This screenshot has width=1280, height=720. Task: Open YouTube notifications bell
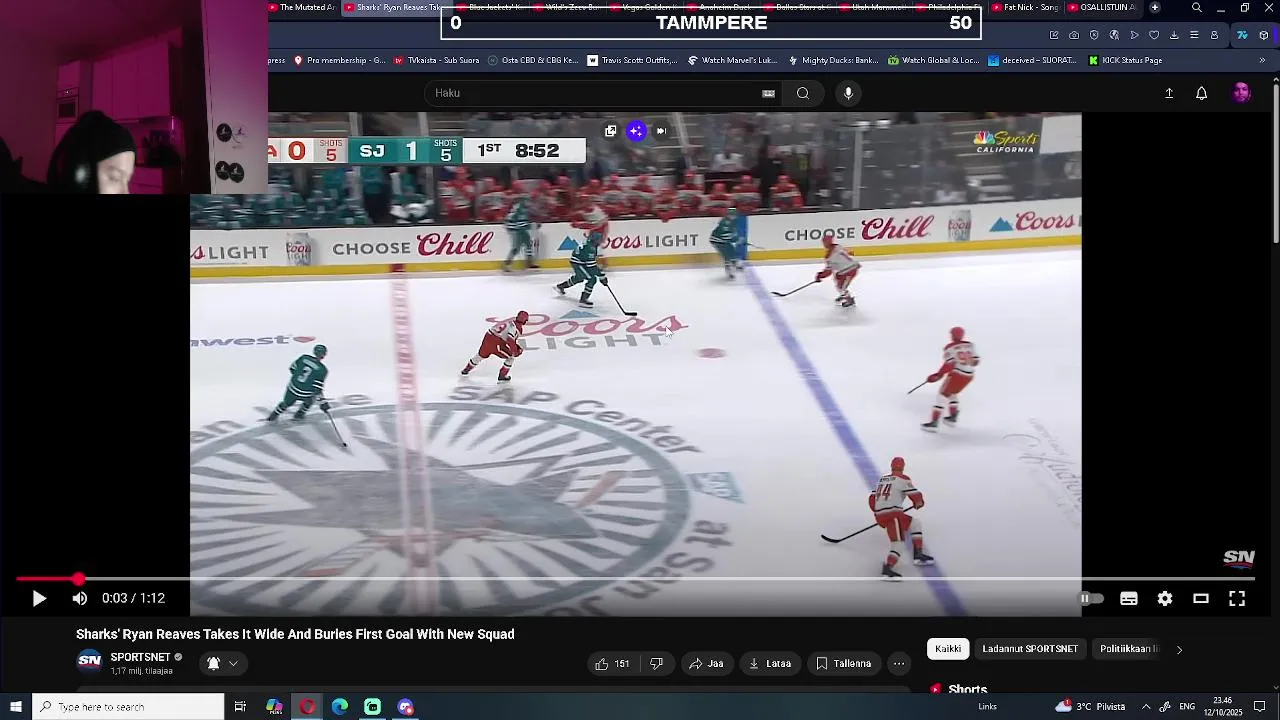[1202, 93]
